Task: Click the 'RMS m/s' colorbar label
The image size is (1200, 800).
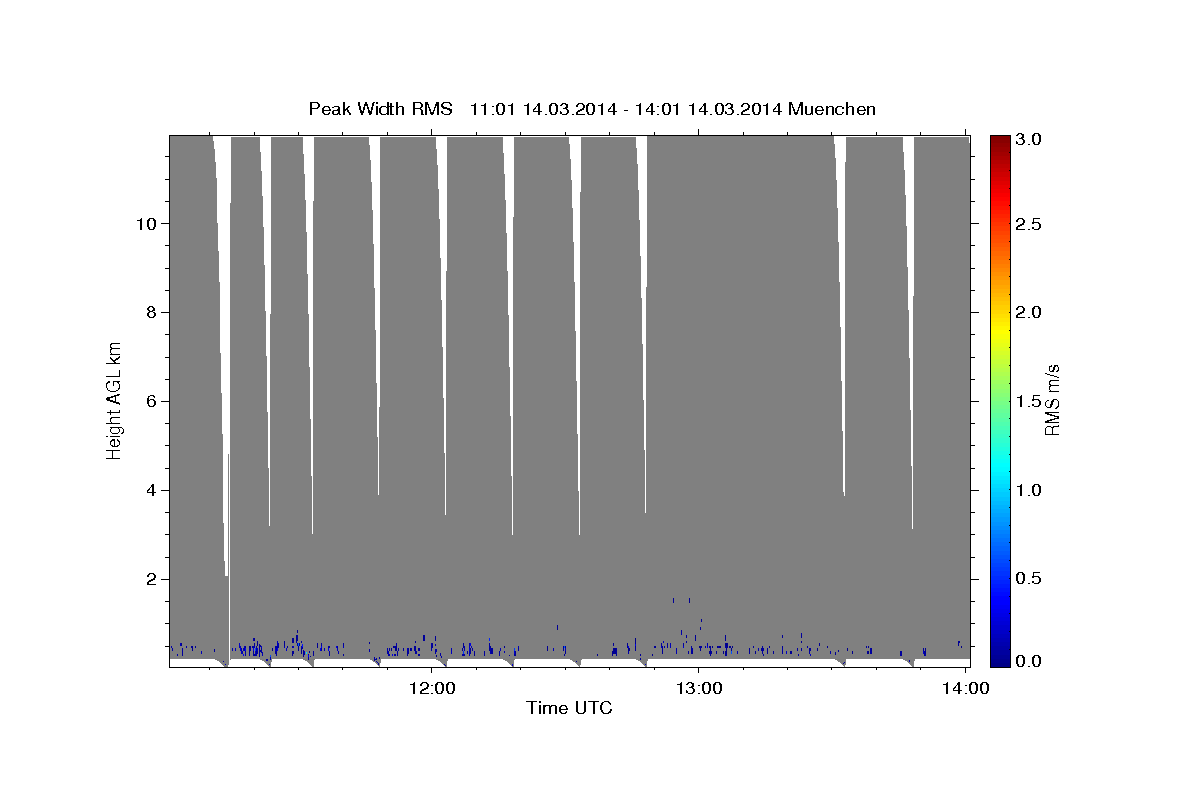Action: coord(1051,400)
